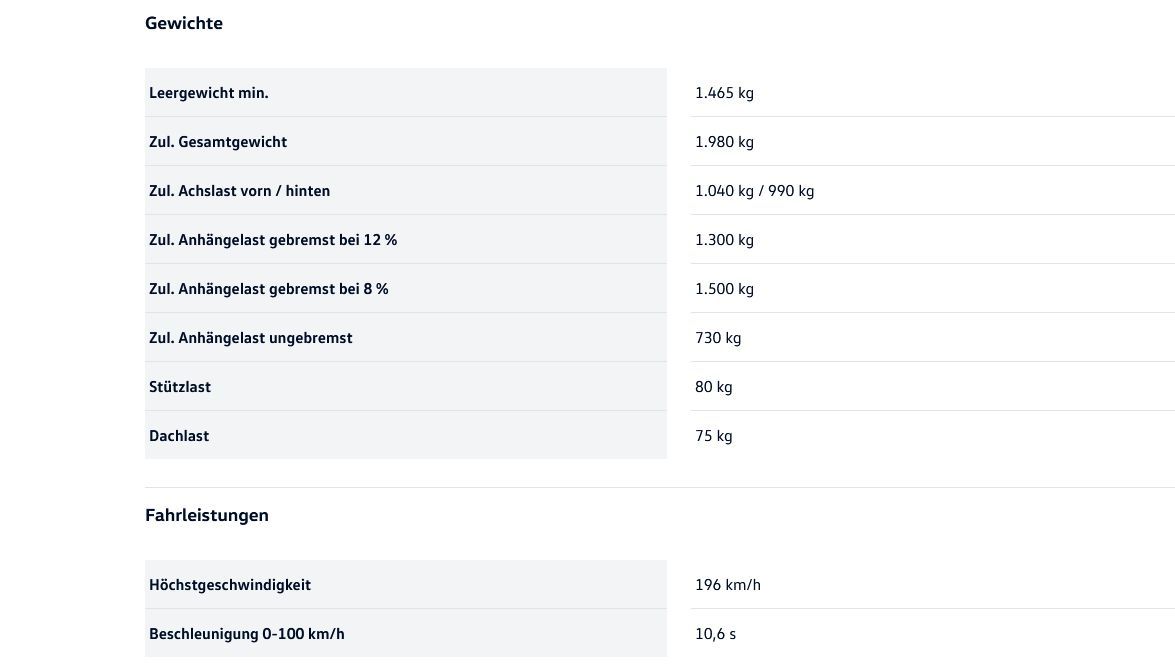Viewport: 1175px width, 665px height.
Task: Click Anhängelast gebremst bei 12 % label
Action: click(x=273, y=240)
